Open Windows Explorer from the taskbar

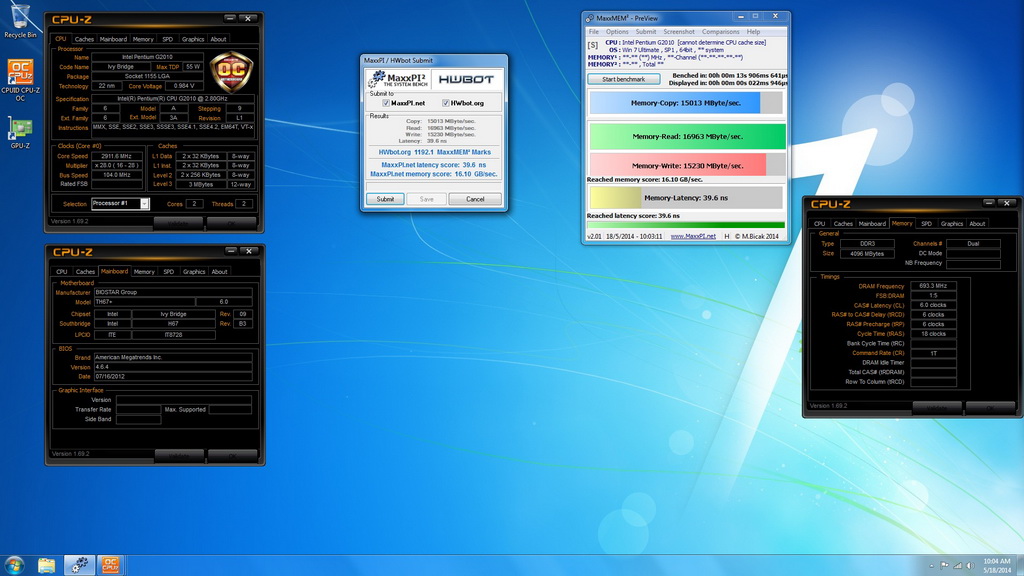click(46, 565)
